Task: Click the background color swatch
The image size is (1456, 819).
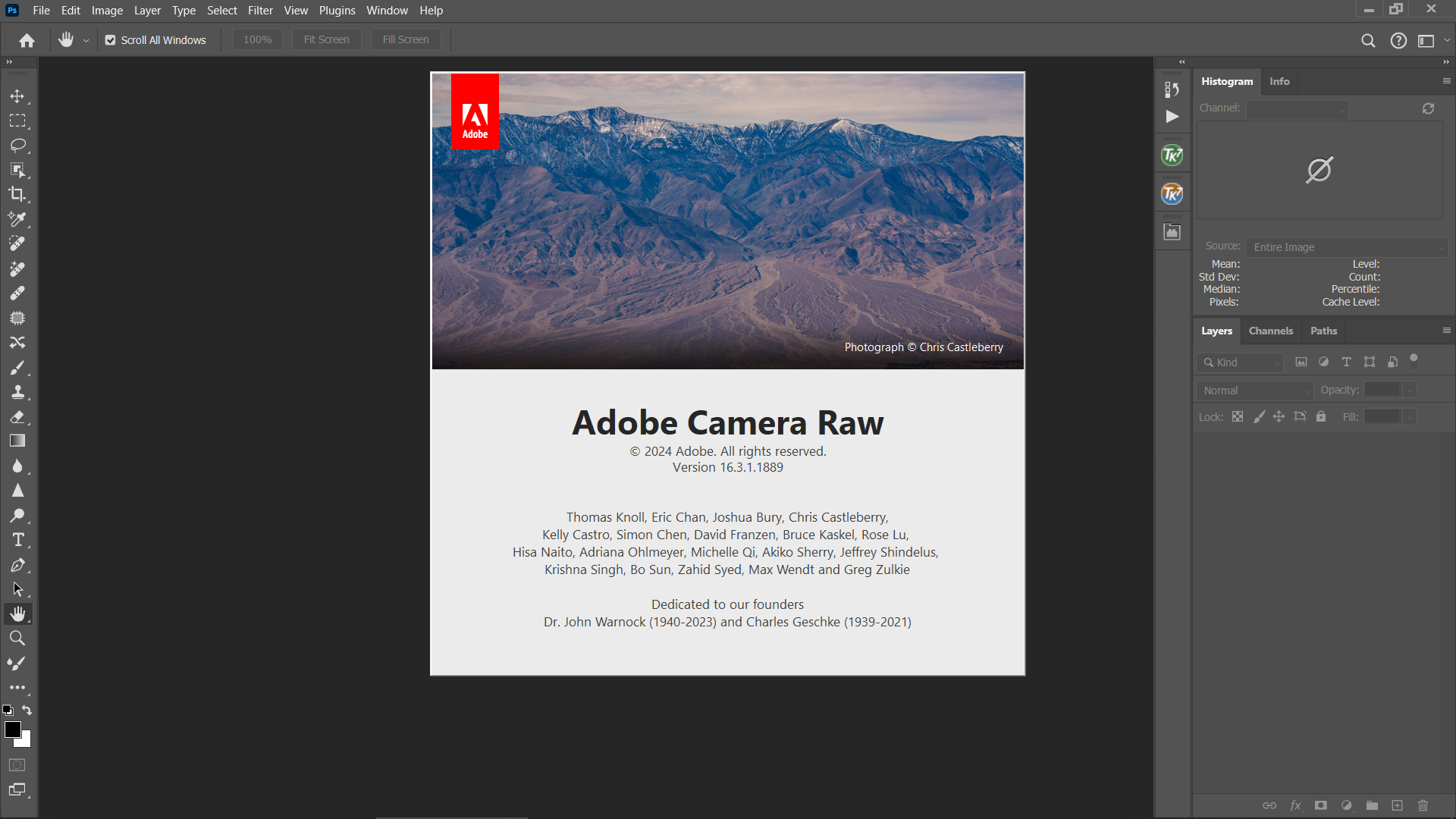Action: tap(25, 741)
